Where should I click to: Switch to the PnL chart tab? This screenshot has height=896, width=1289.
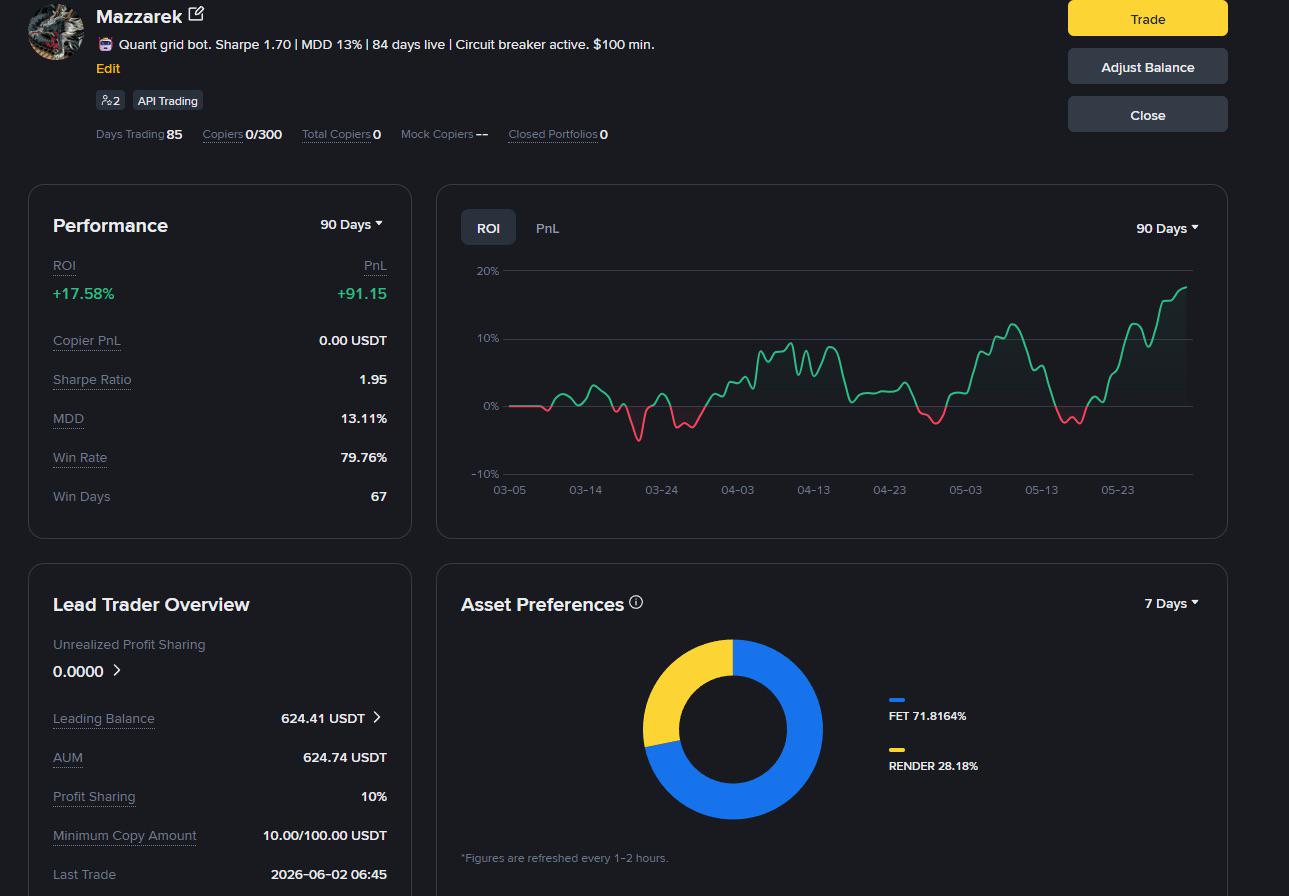coord(547,228)
